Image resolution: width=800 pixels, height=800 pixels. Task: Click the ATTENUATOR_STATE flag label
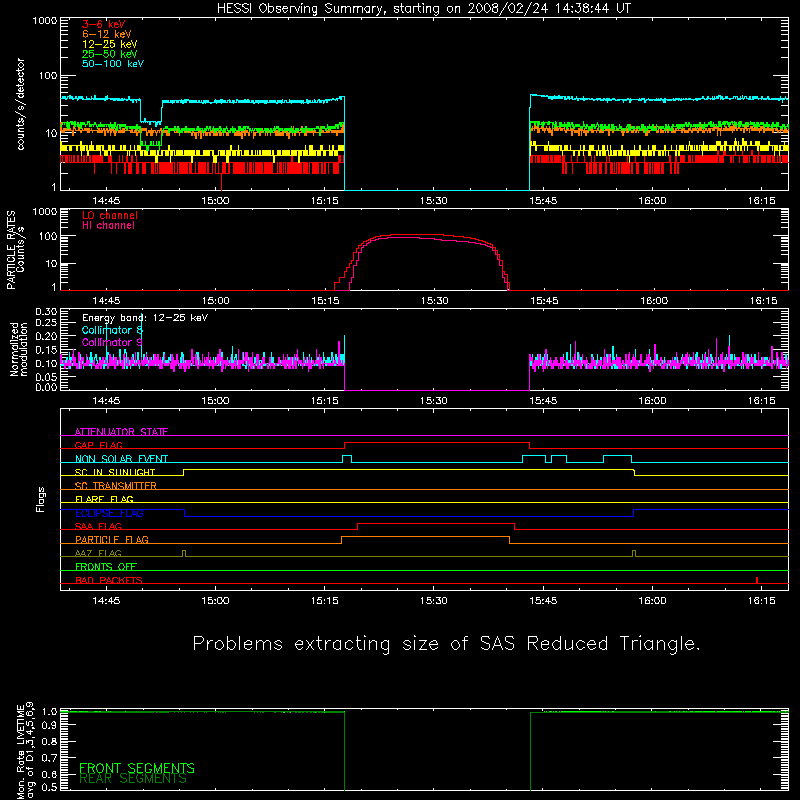[x=121, y=432]
